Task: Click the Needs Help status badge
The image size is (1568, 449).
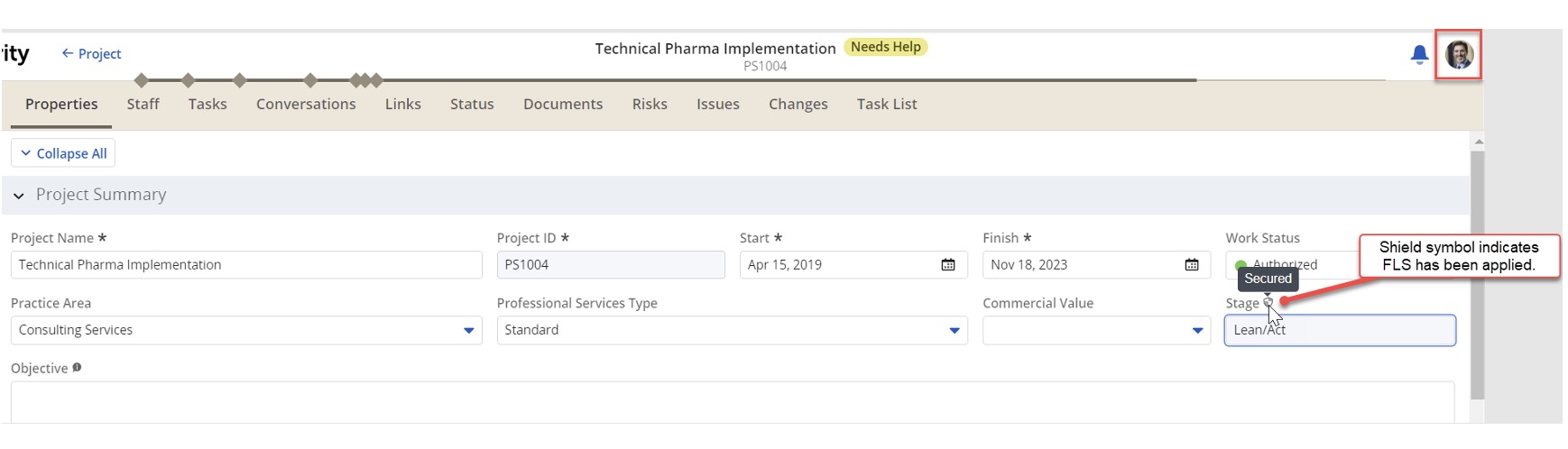Action: 886,47
